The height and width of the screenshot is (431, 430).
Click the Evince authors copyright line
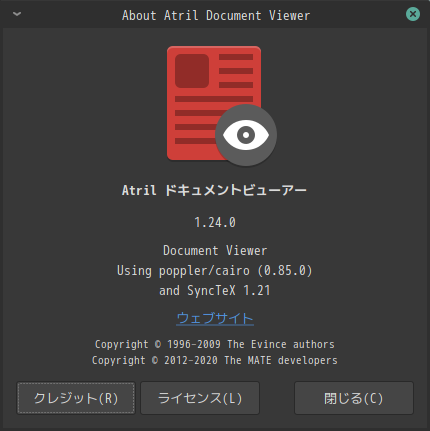215,344
